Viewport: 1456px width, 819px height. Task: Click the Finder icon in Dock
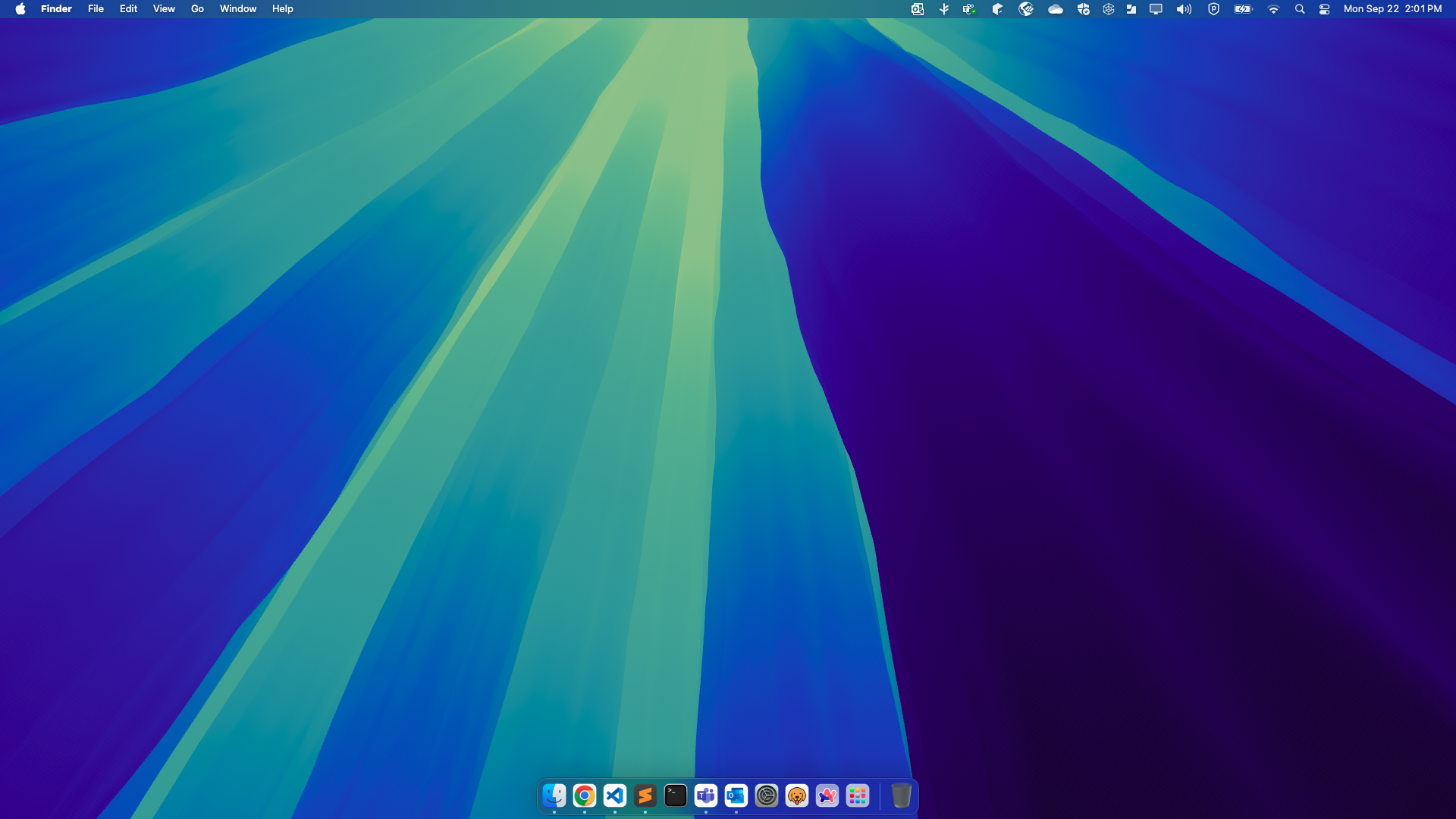click(554, 795)
